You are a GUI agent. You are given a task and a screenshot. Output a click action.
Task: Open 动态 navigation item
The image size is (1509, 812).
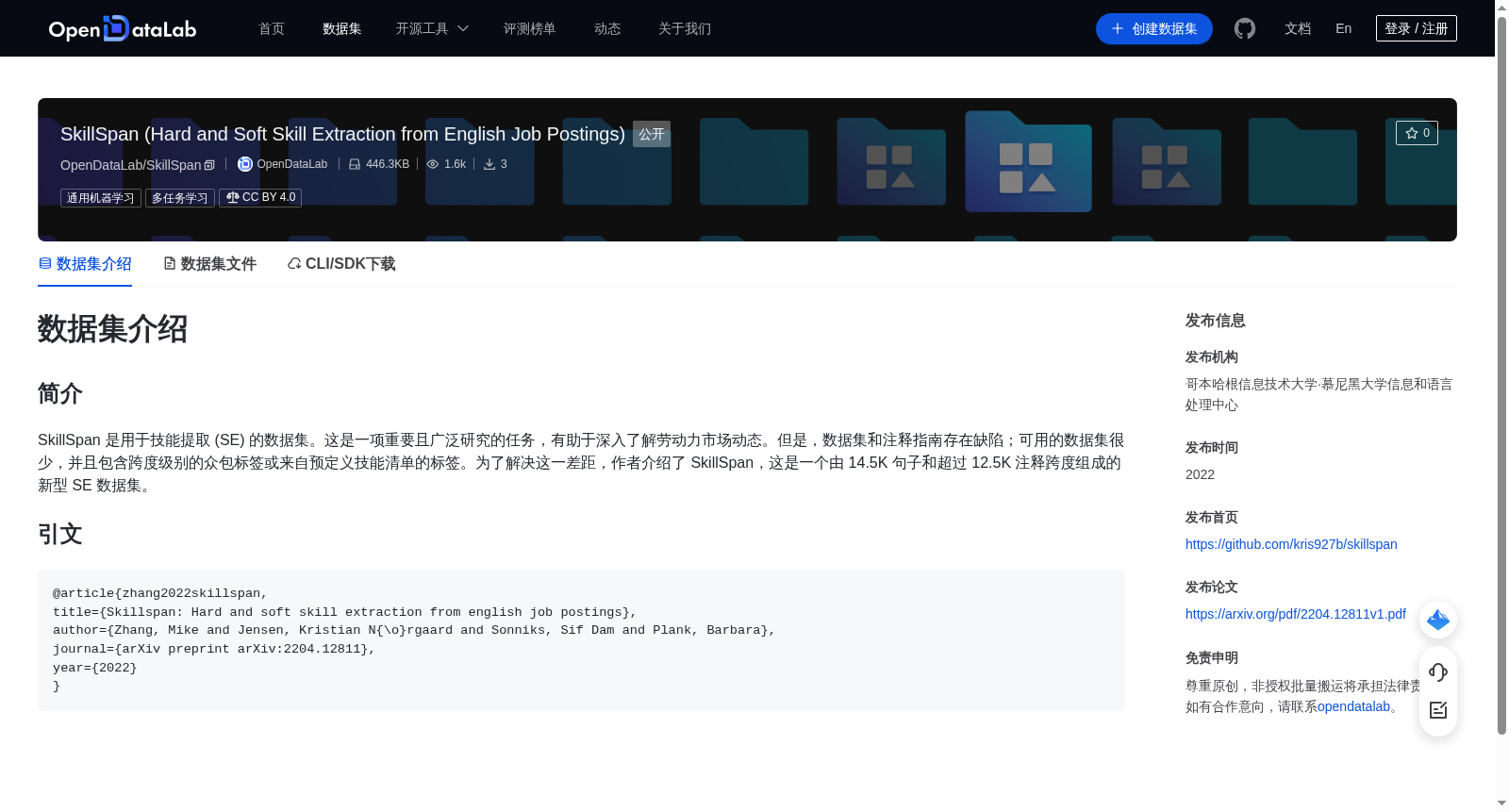(607, 28)
